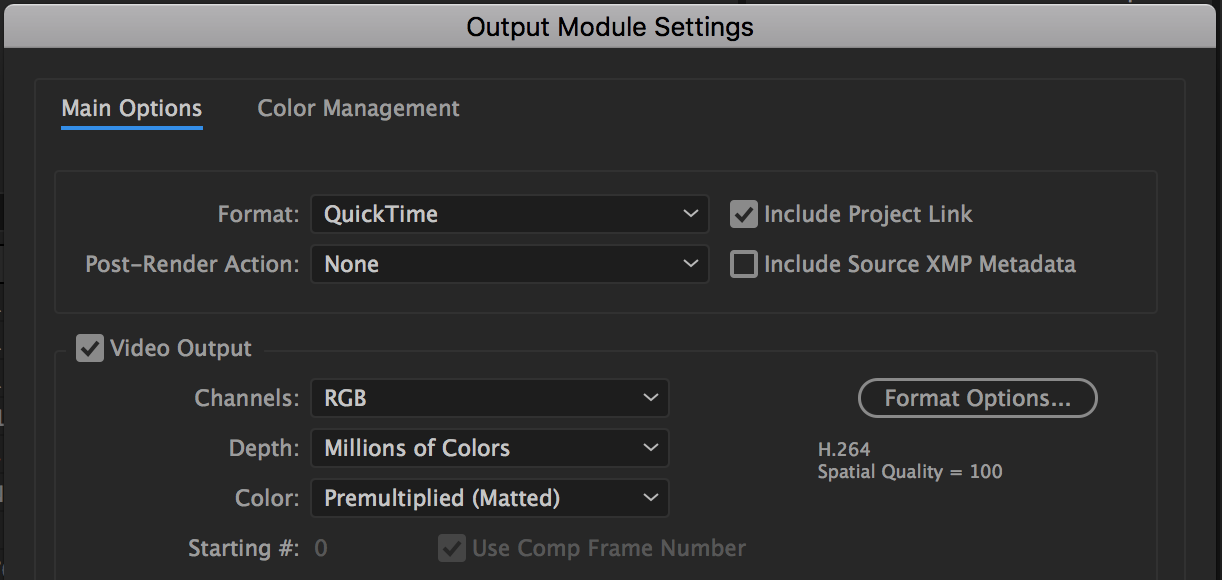1222x580 pixels.
Task: Switch to the Color Management tab
Action: (x=358, y=109)
